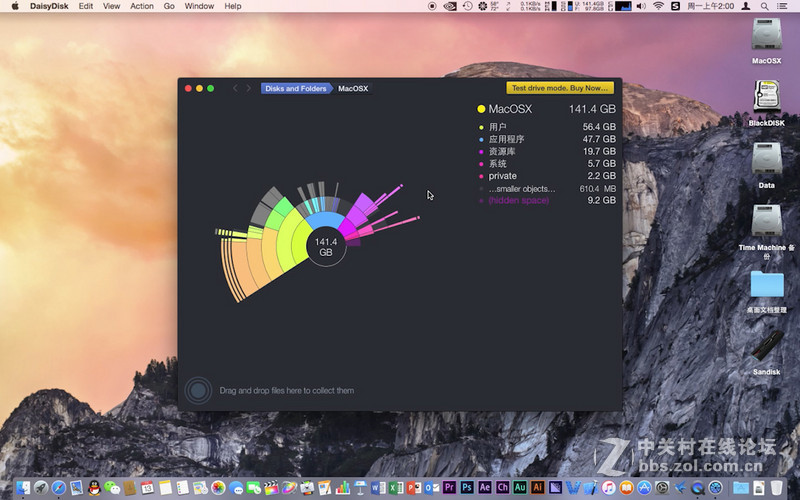The width and height of the screenshot is (800, 500).
Task: Open Calendar icon in the dock
Action: point(147,488)
